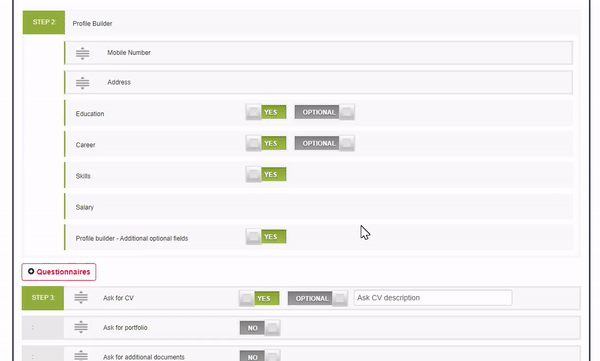Click the Ask for CV drag handle
The width and height of the screenshot is (600, 361).
coord(81,297)
